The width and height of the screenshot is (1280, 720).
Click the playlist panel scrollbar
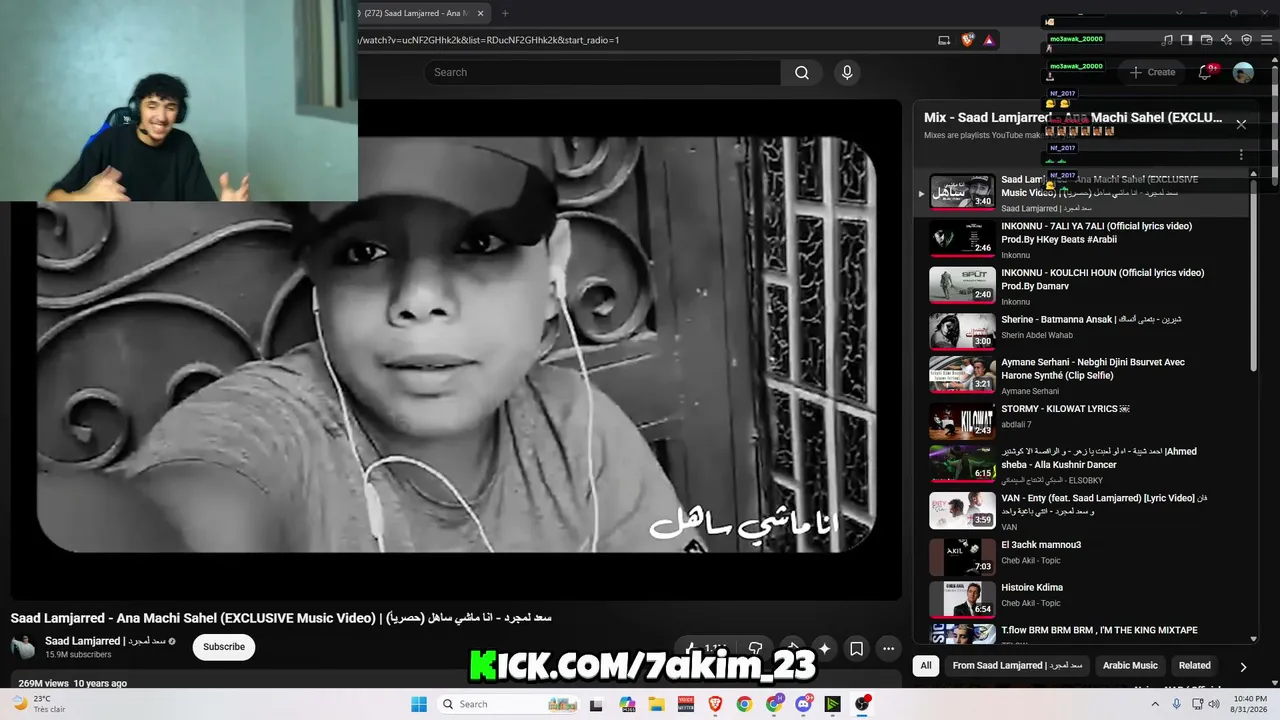pyautogui.click(x=1254, y=275)
